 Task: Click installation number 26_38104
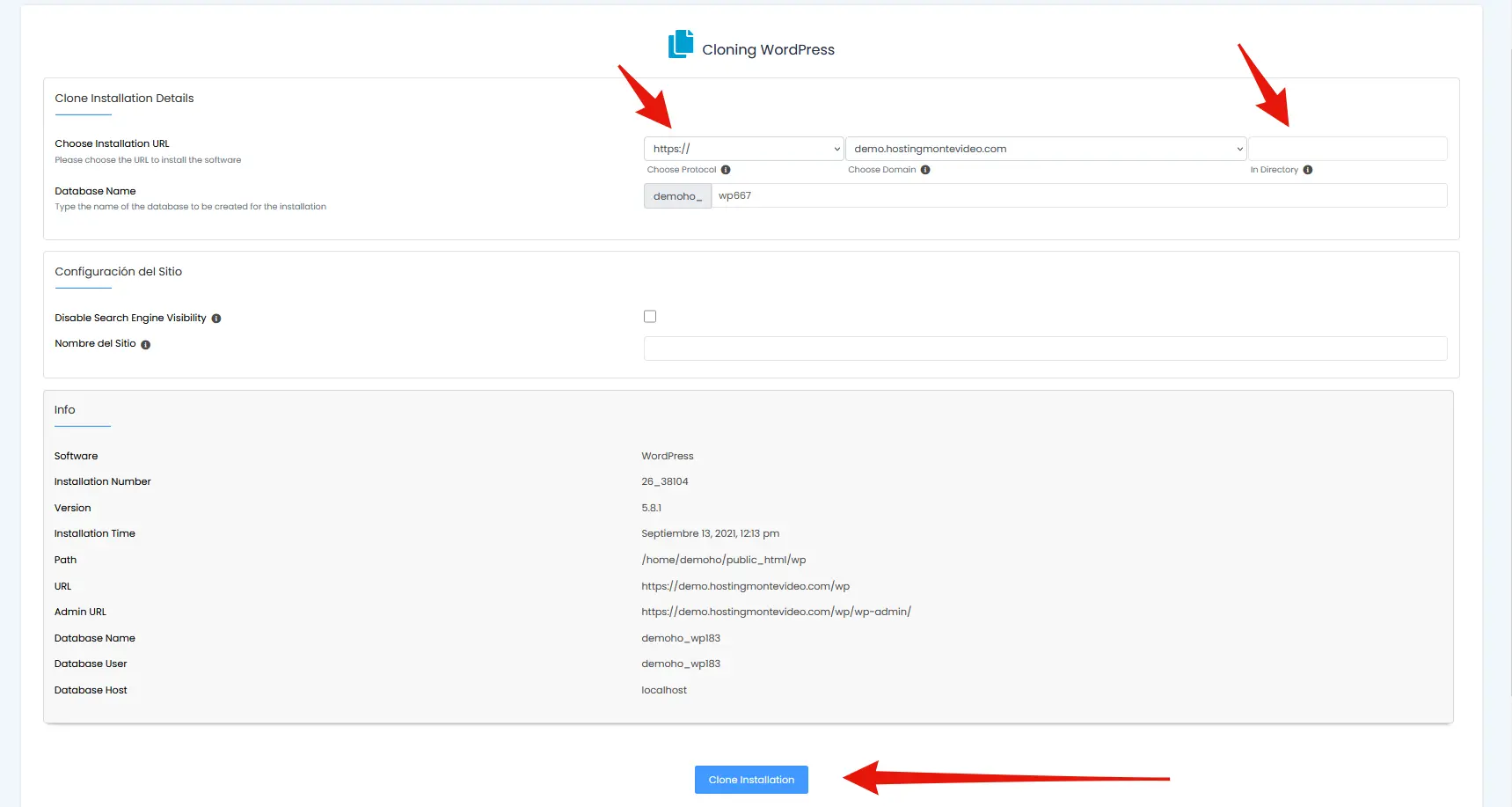(x=665, y=481)
